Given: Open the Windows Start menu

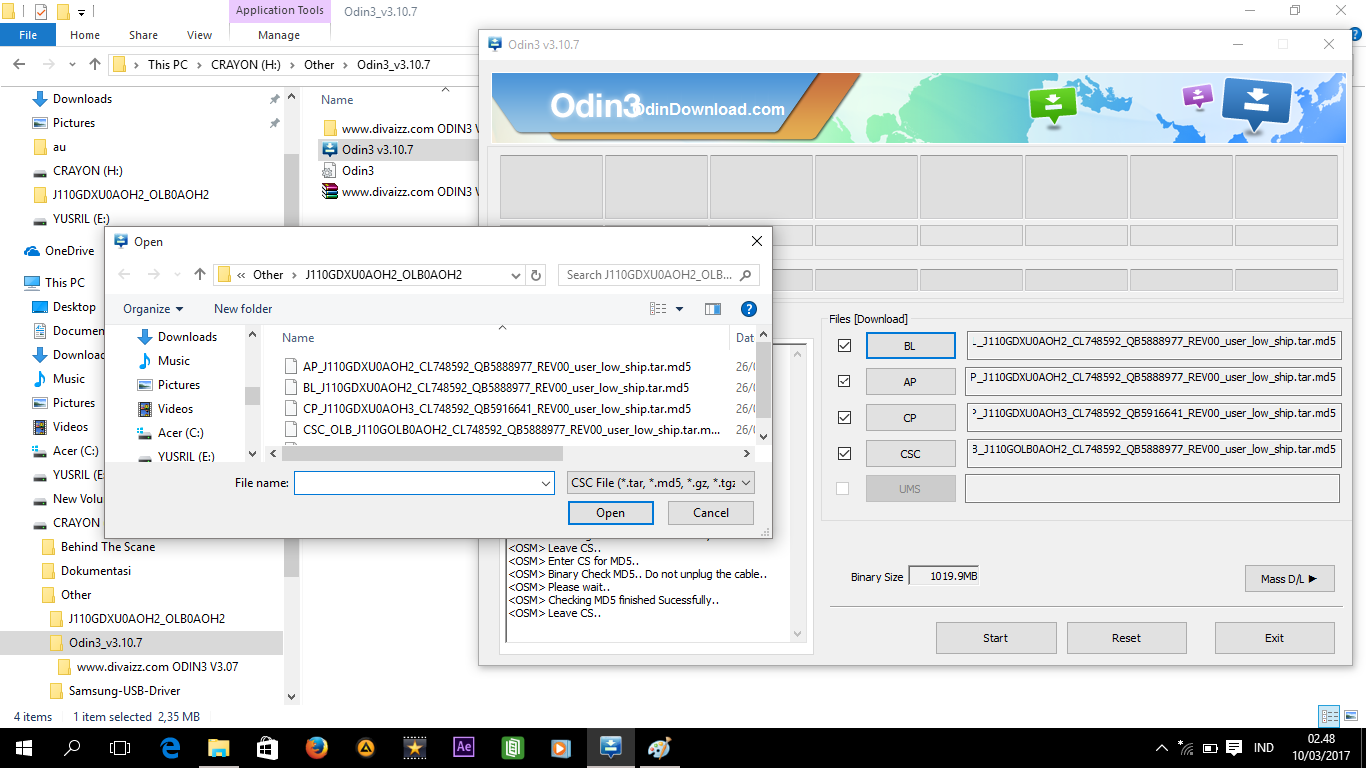Looking at the screenshot, I should click(24, 748).
